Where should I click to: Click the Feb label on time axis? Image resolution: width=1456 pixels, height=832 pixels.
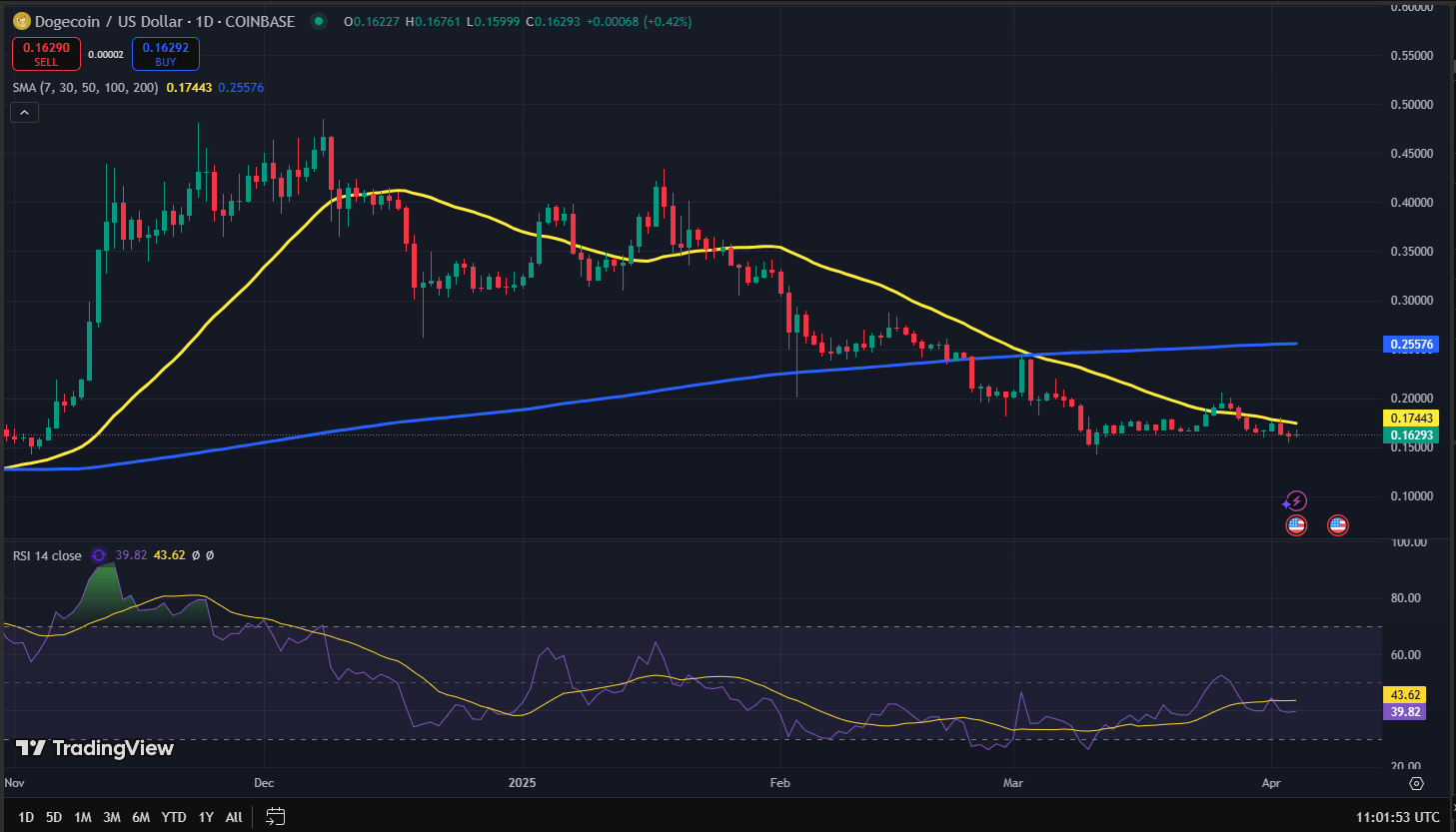[779, 783]
